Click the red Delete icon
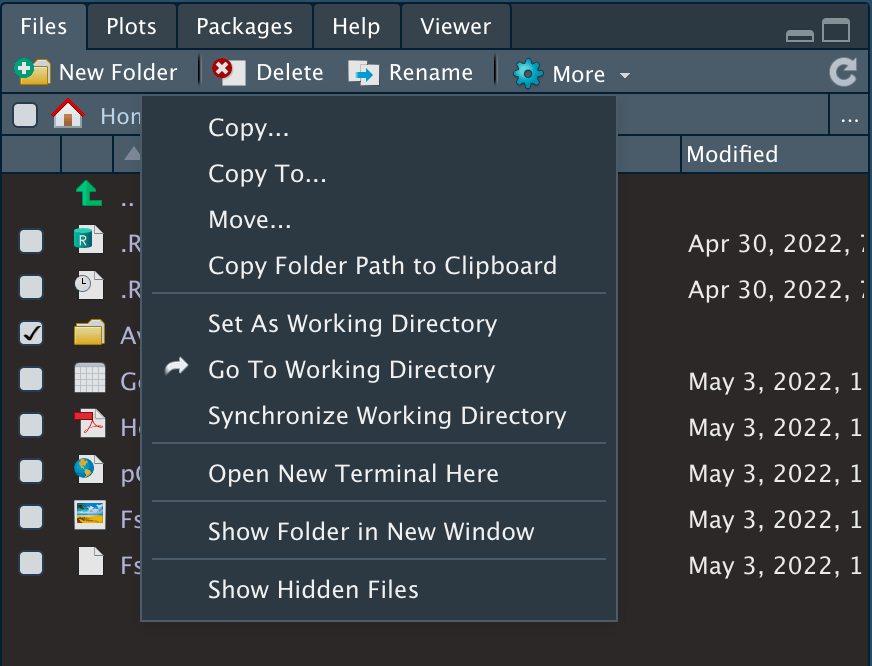This screenshot has height=666, width=872. (x=228, y=73)
